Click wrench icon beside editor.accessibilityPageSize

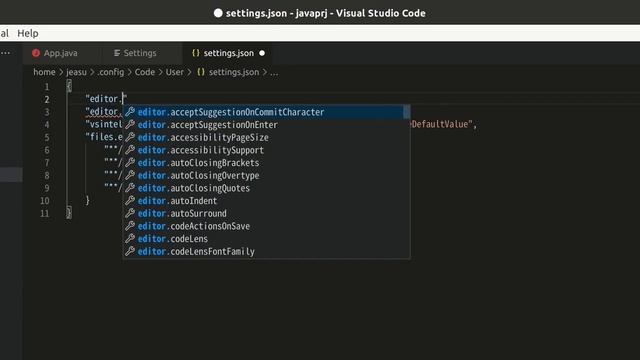(130, 137)
